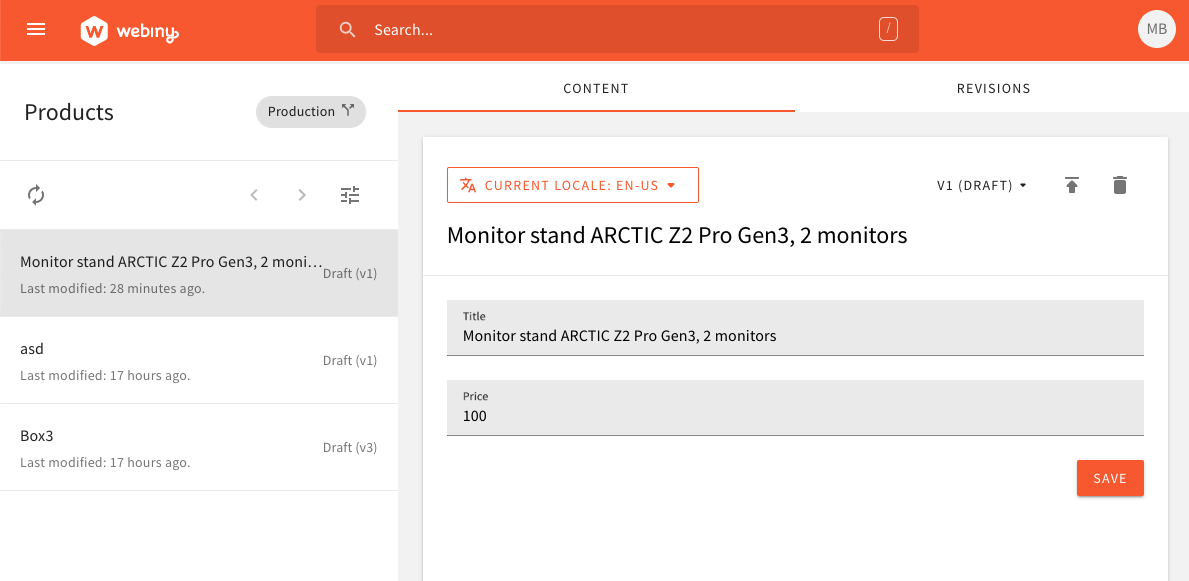1189x581 pixels.
Task: Select the CONTENT tab
Action: (x=596, y=88)
